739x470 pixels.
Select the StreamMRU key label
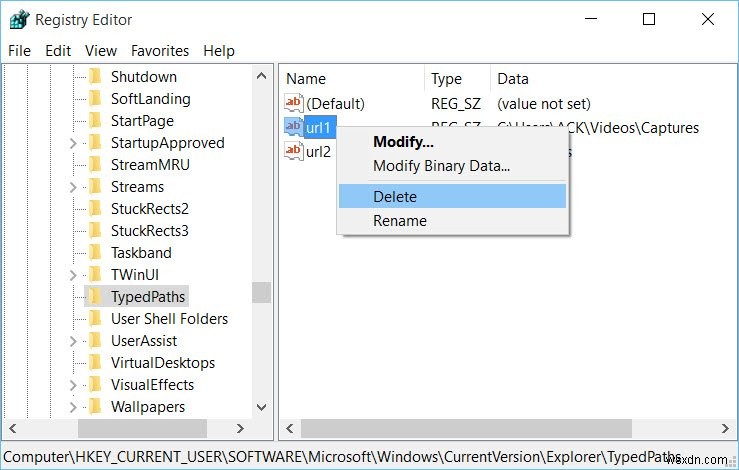click(150, 165)
